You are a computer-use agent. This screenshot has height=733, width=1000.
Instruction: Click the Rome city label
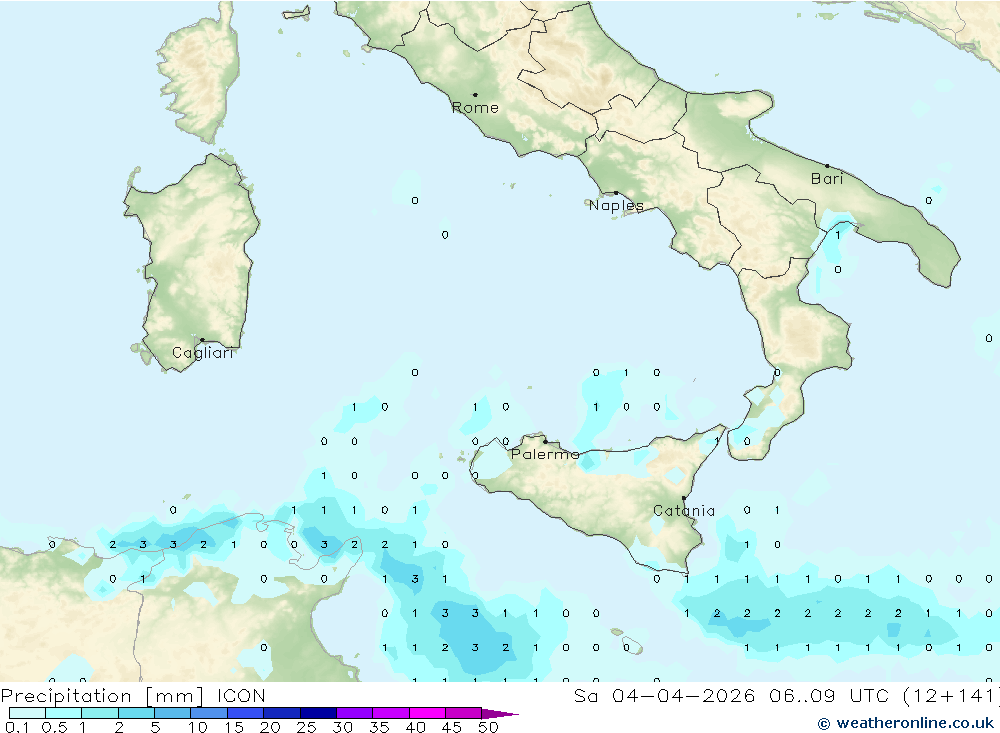475,108
